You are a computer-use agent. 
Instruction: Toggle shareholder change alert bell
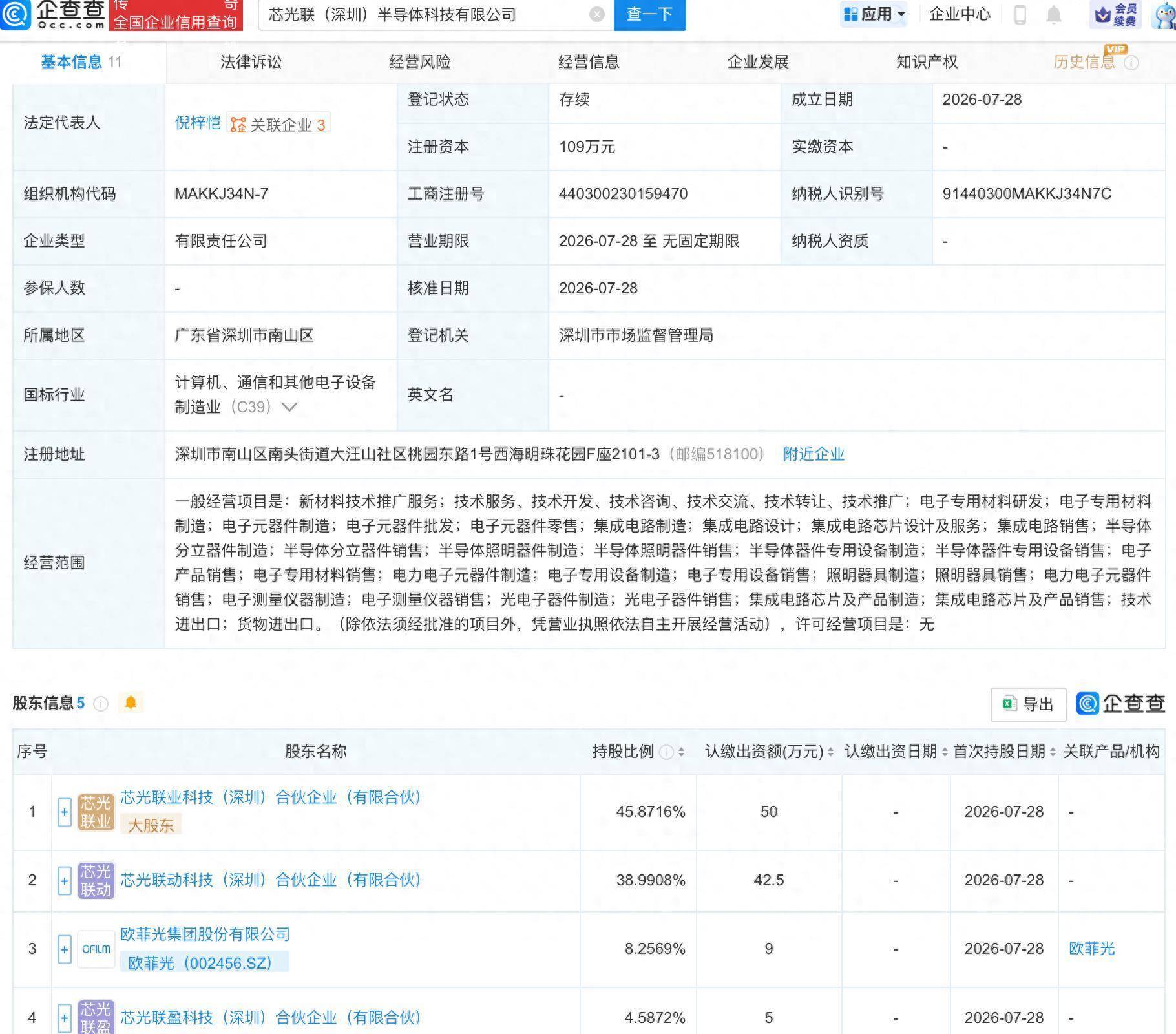131,702
